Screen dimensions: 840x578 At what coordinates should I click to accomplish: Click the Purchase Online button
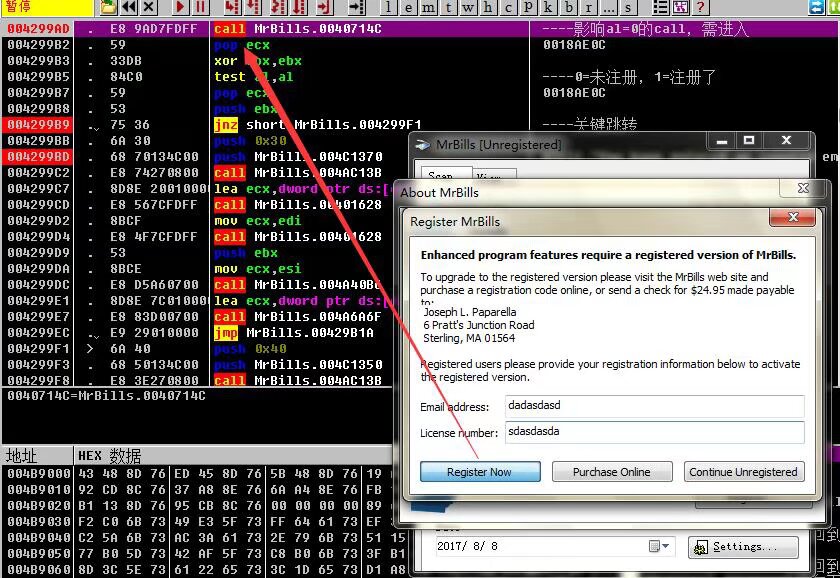click(x=612, y=472)
